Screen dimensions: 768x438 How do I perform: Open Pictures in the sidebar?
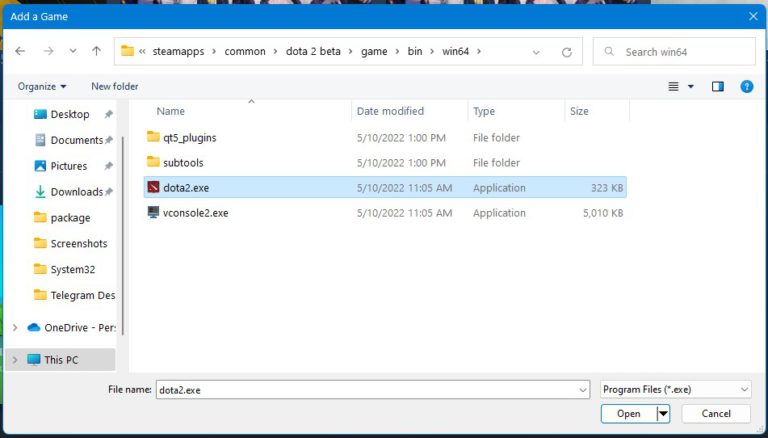click(69, 166)
